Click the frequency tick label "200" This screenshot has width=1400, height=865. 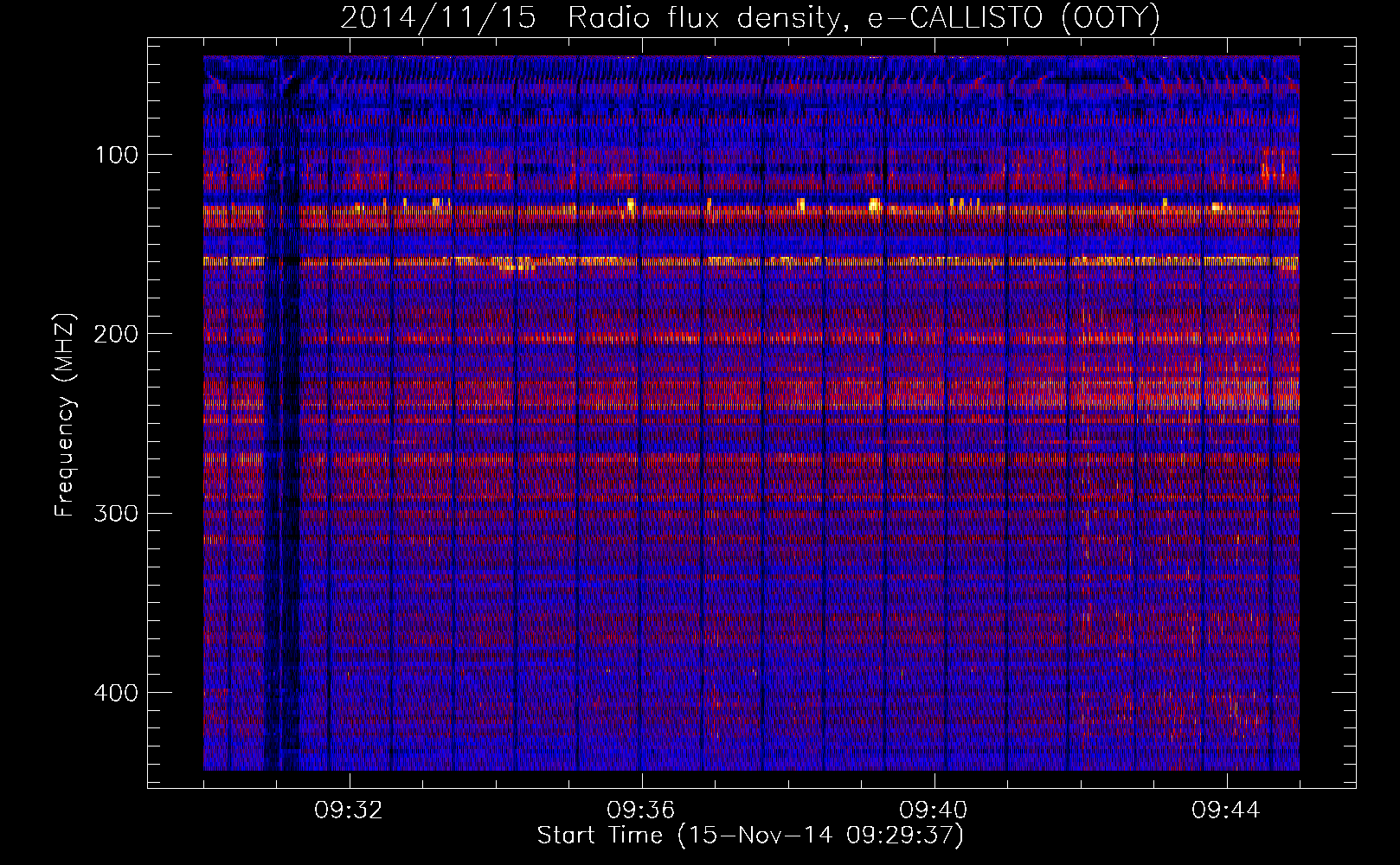tap(115, 334)
